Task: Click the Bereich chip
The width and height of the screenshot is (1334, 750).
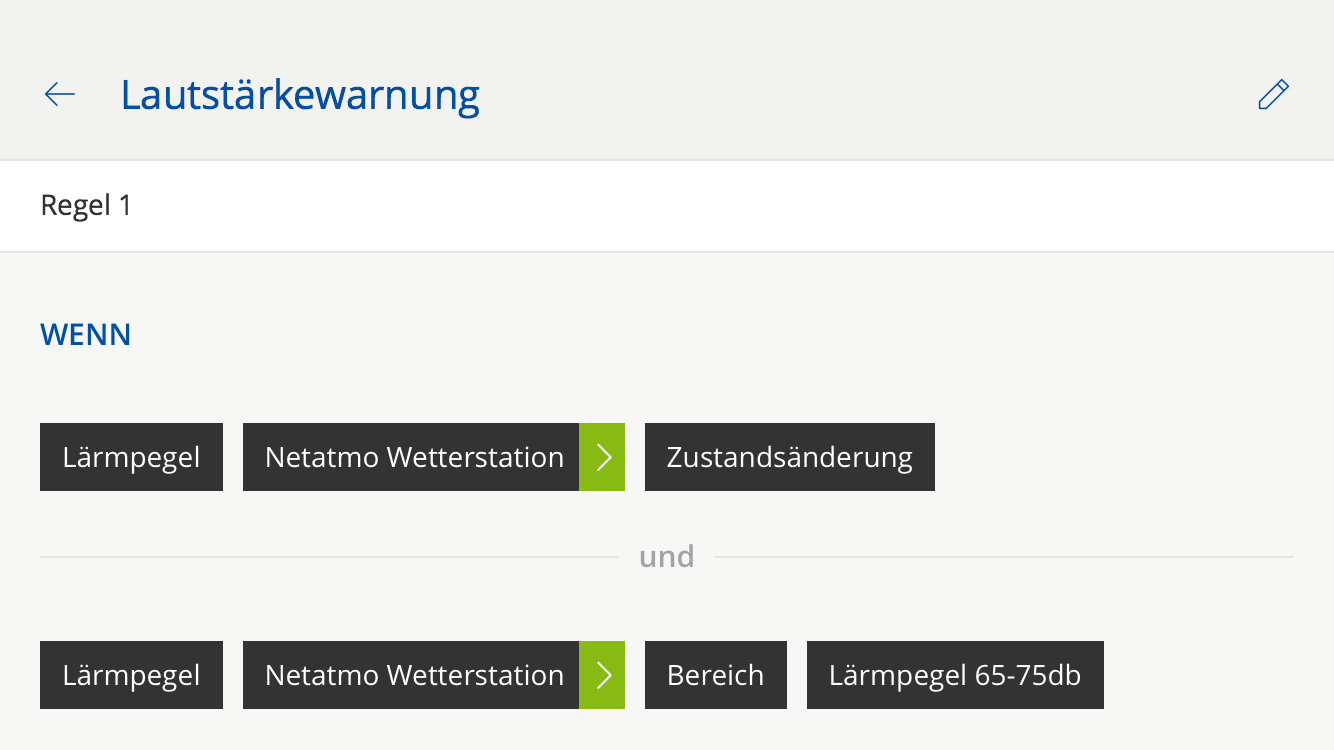Action: coord(715,675)
